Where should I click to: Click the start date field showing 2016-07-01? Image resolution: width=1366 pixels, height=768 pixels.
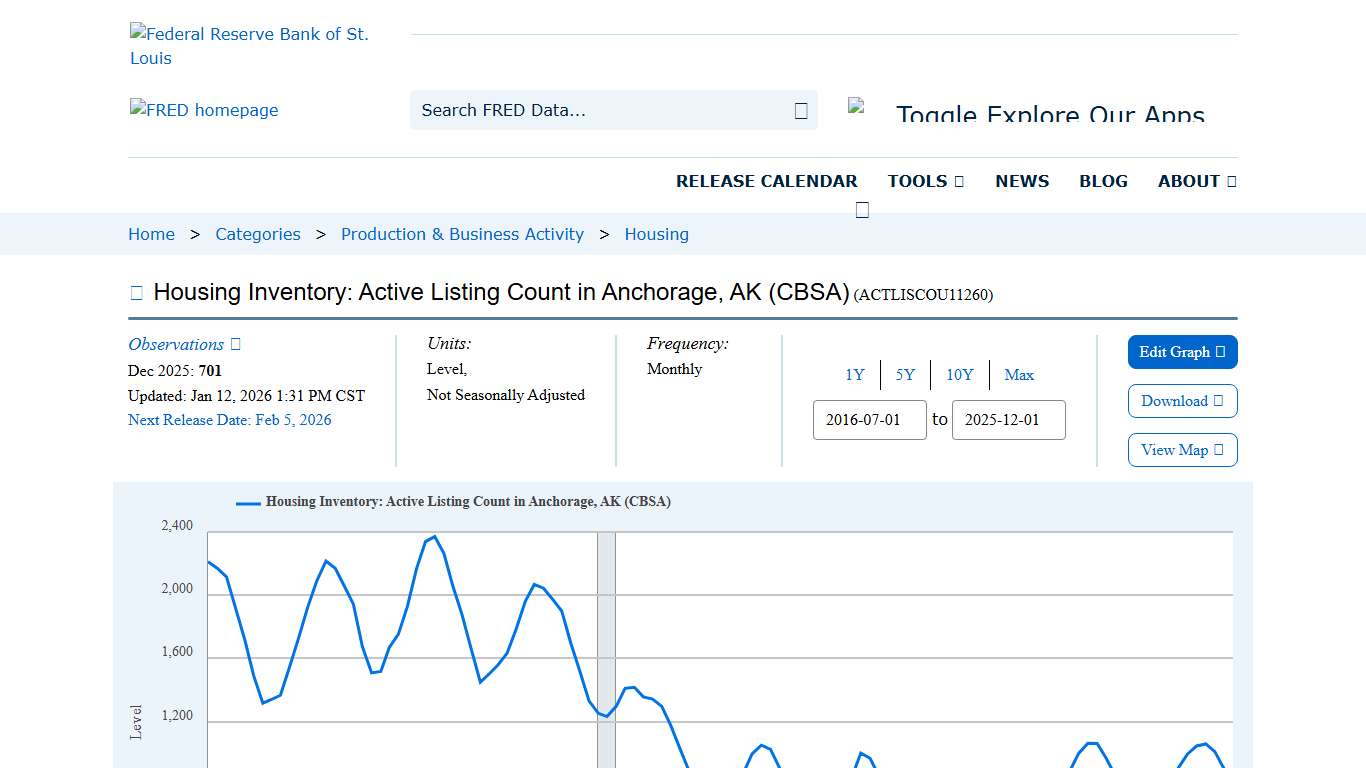[x=869, y=420]
